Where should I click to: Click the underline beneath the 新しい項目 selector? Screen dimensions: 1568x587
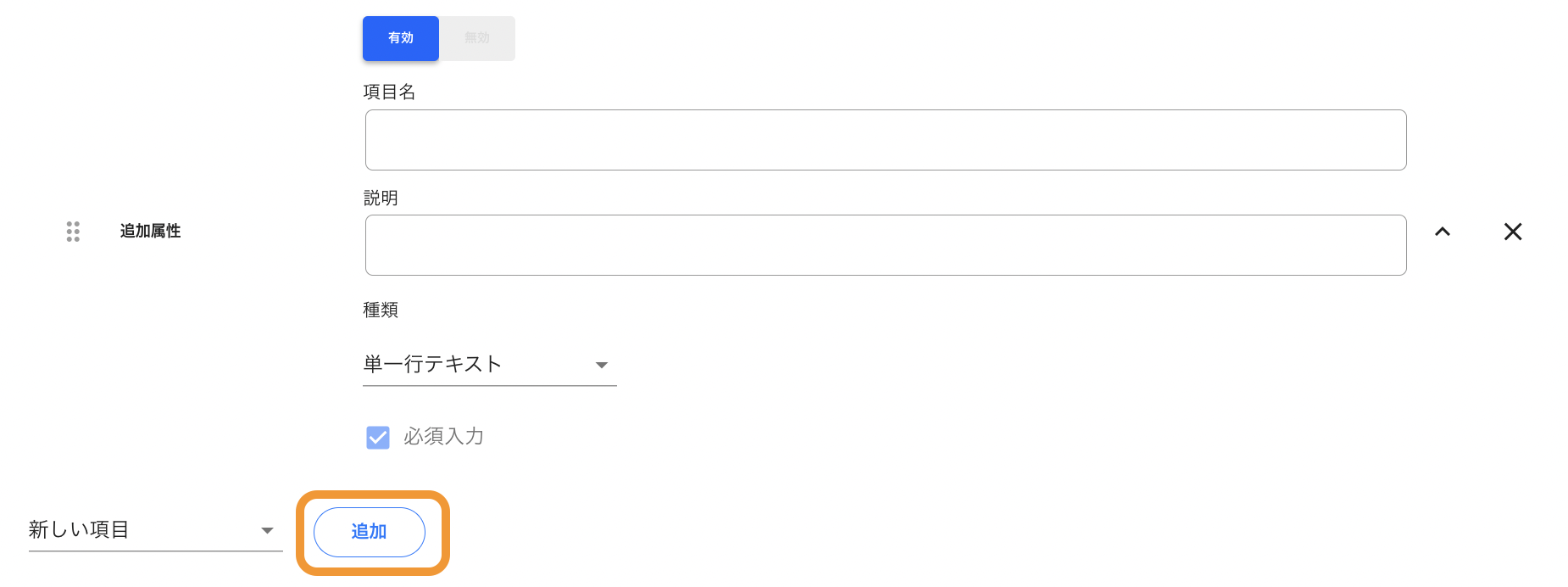click(156, 551)
